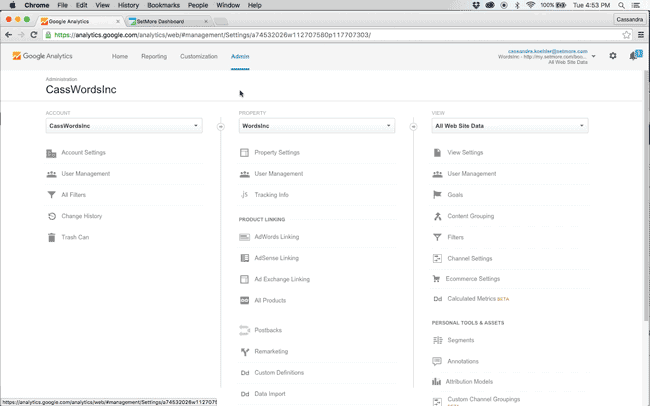Click the Channel Settings icon
Image resolution: width=650 pixels, height=406 pixels.
coord(437,258)
